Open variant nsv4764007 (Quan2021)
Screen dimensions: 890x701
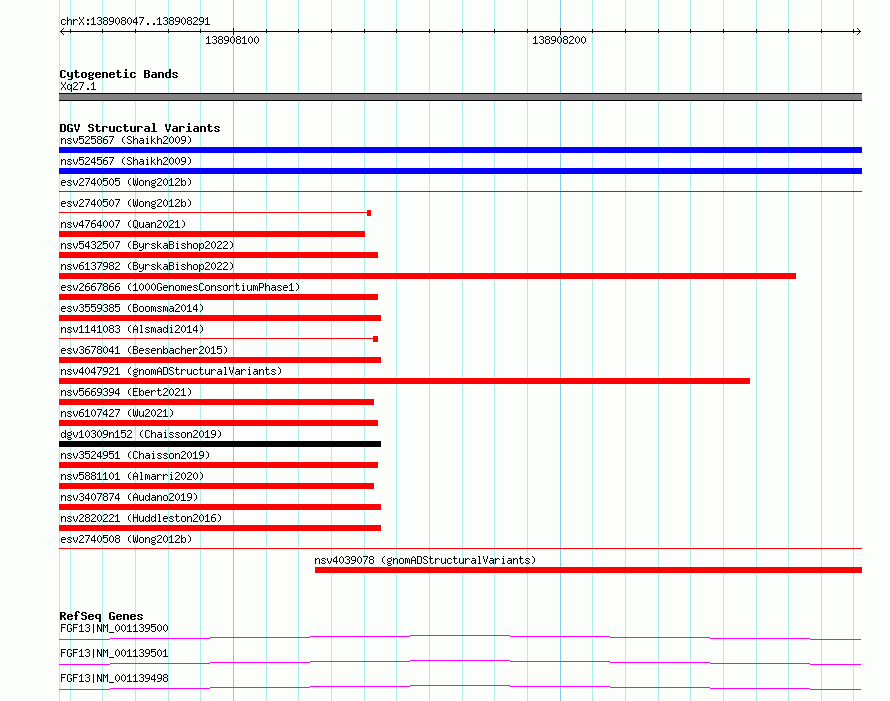click(x=123, y=224)
